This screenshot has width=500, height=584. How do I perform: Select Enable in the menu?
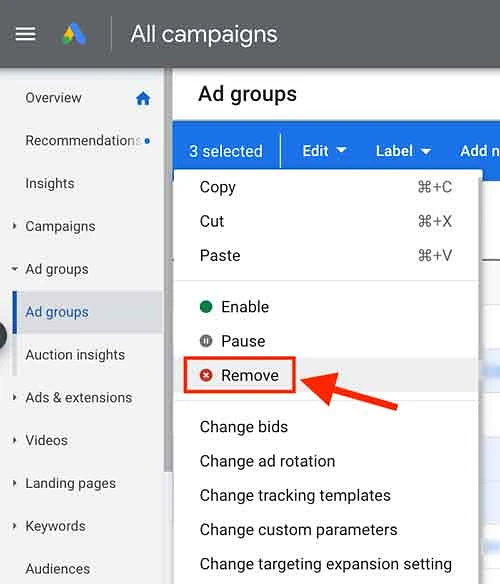tap(326, 307)
